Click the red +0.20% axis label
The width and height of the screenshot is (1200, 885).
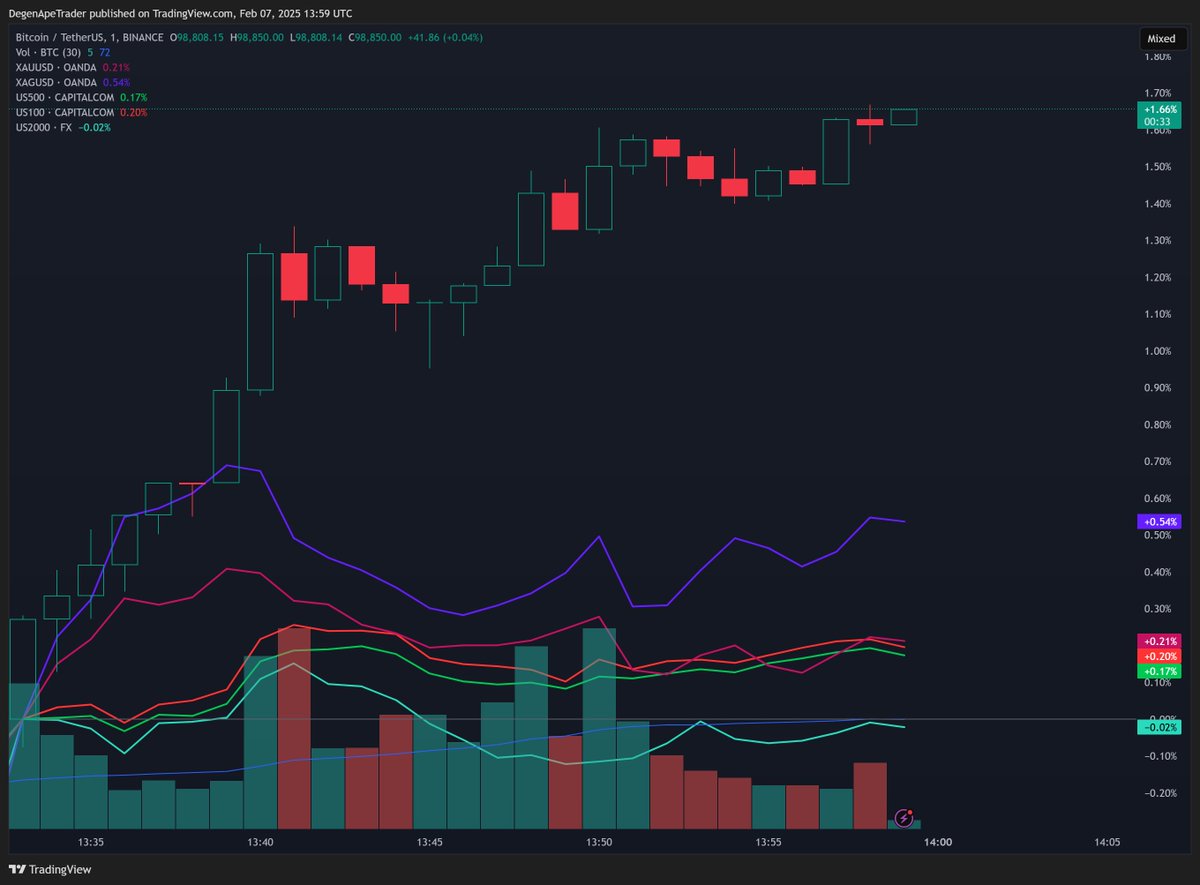click(x=1160, y=656)
